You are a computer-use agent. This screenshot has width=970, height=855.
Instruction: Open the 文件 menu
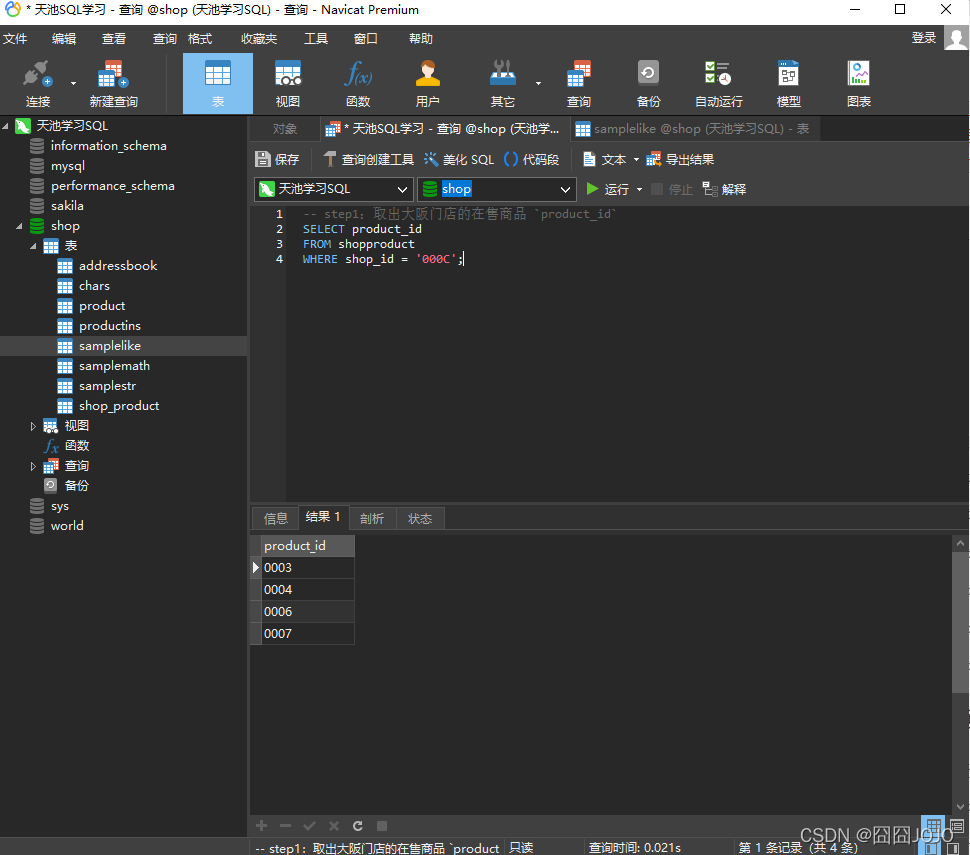click(x=15, y=39)
